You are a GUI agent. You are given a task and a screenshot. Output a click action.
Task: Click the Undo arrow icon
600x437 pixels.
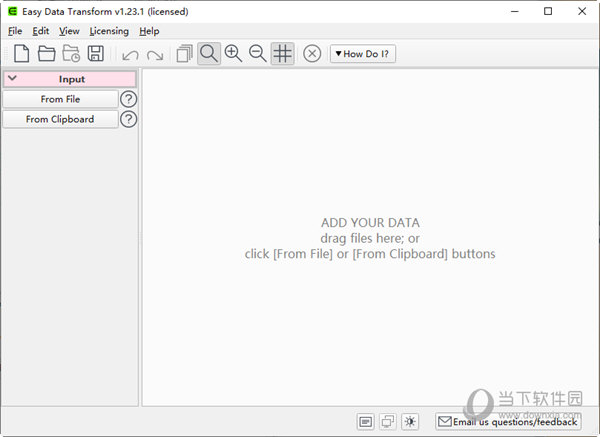[x=130, y=55]
